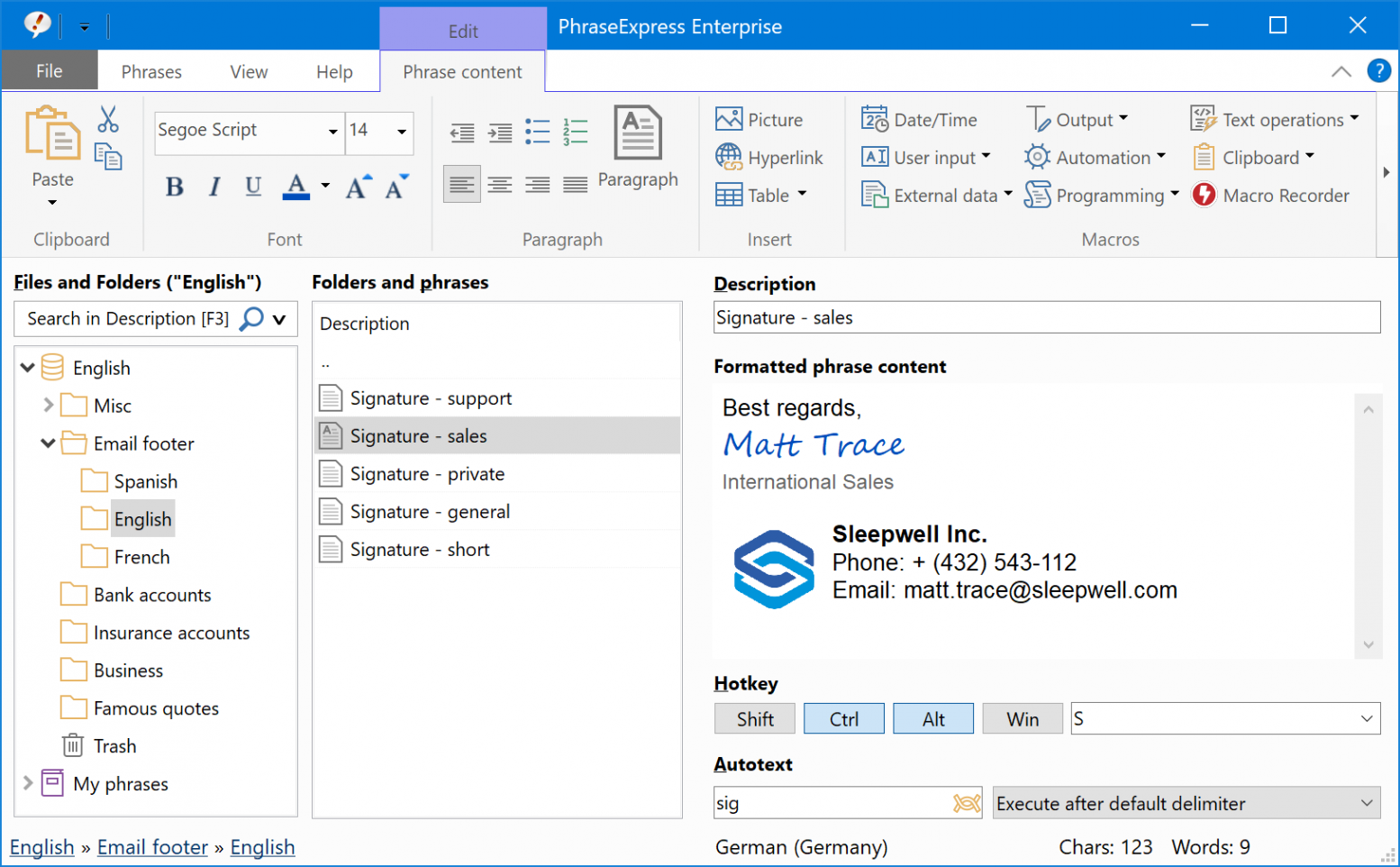Open the Execute after default delimiter dropdown
The height and width of the screenshot is (867, 1400).
pos(1186,803)
